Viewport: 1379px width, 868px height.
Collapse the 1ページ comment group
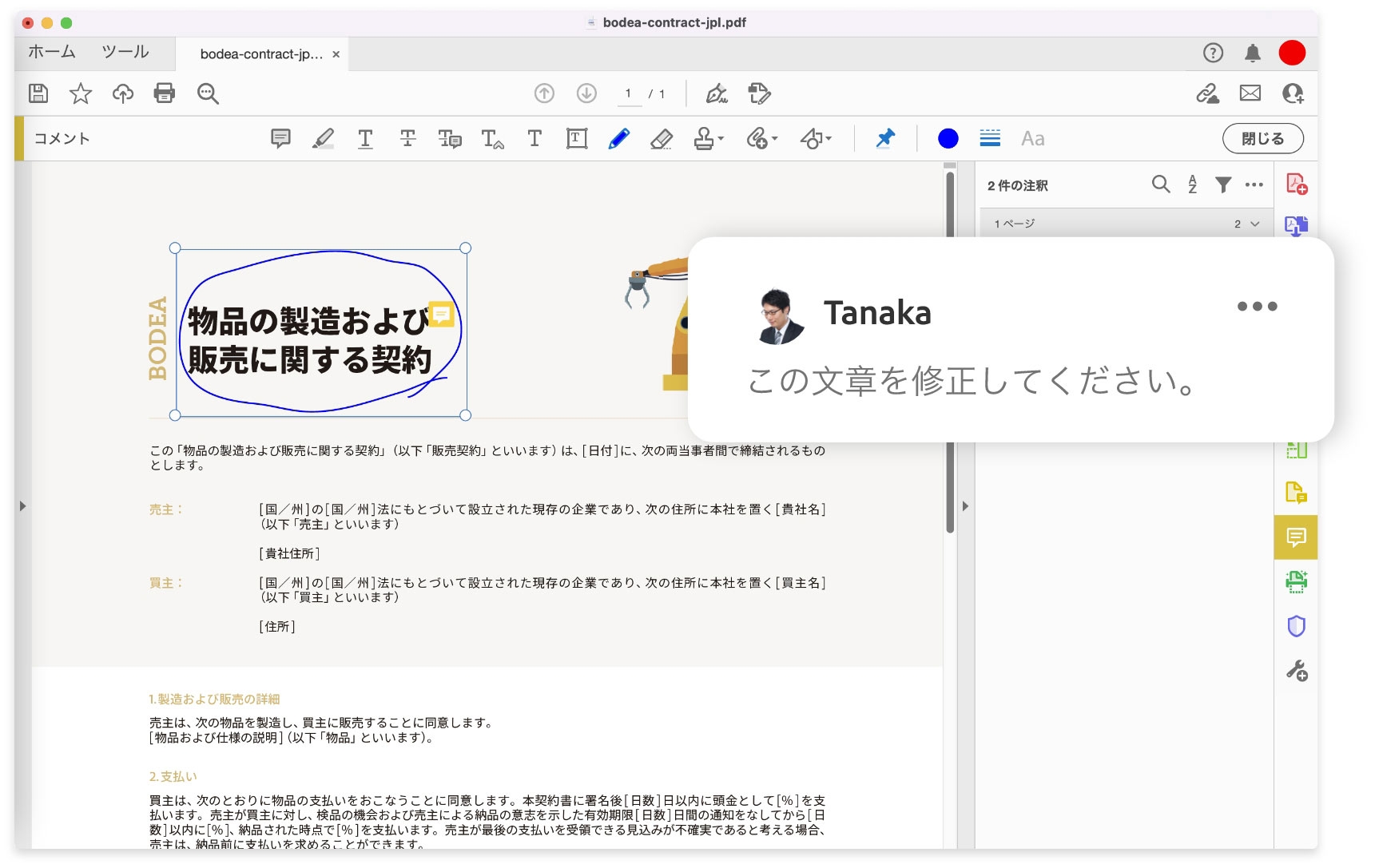(x=1254, y=224)
